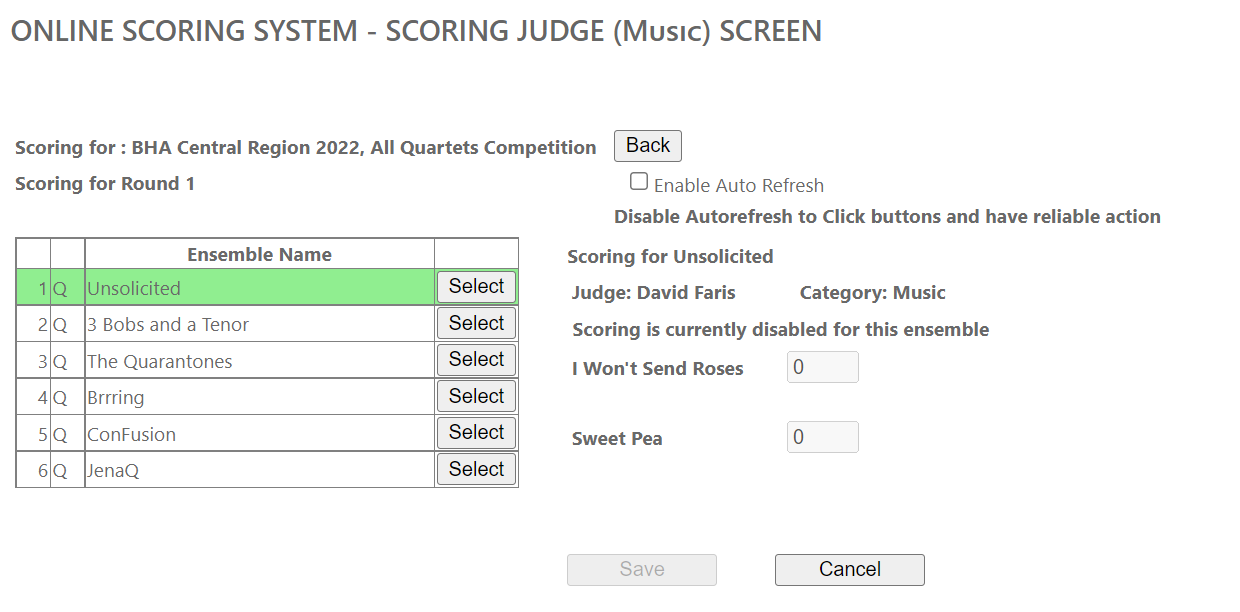Screen dimensions: 1240x612
Task: Click the Enable Auto Refresh label text
Action: coord(738,185)
